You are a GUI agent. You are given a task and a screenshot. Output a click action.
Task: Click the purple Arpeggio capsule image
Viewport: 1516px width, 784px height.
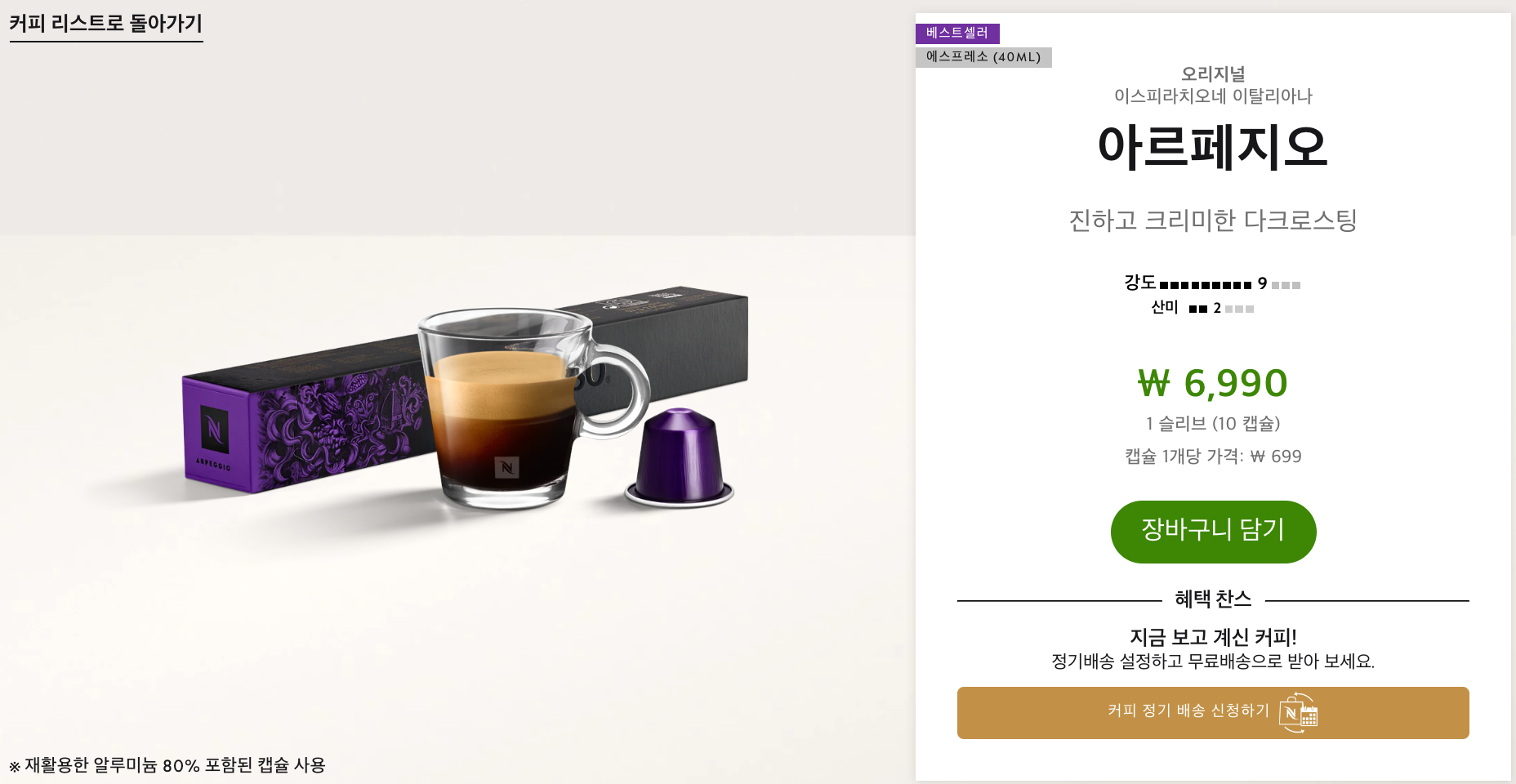[679, 457]
